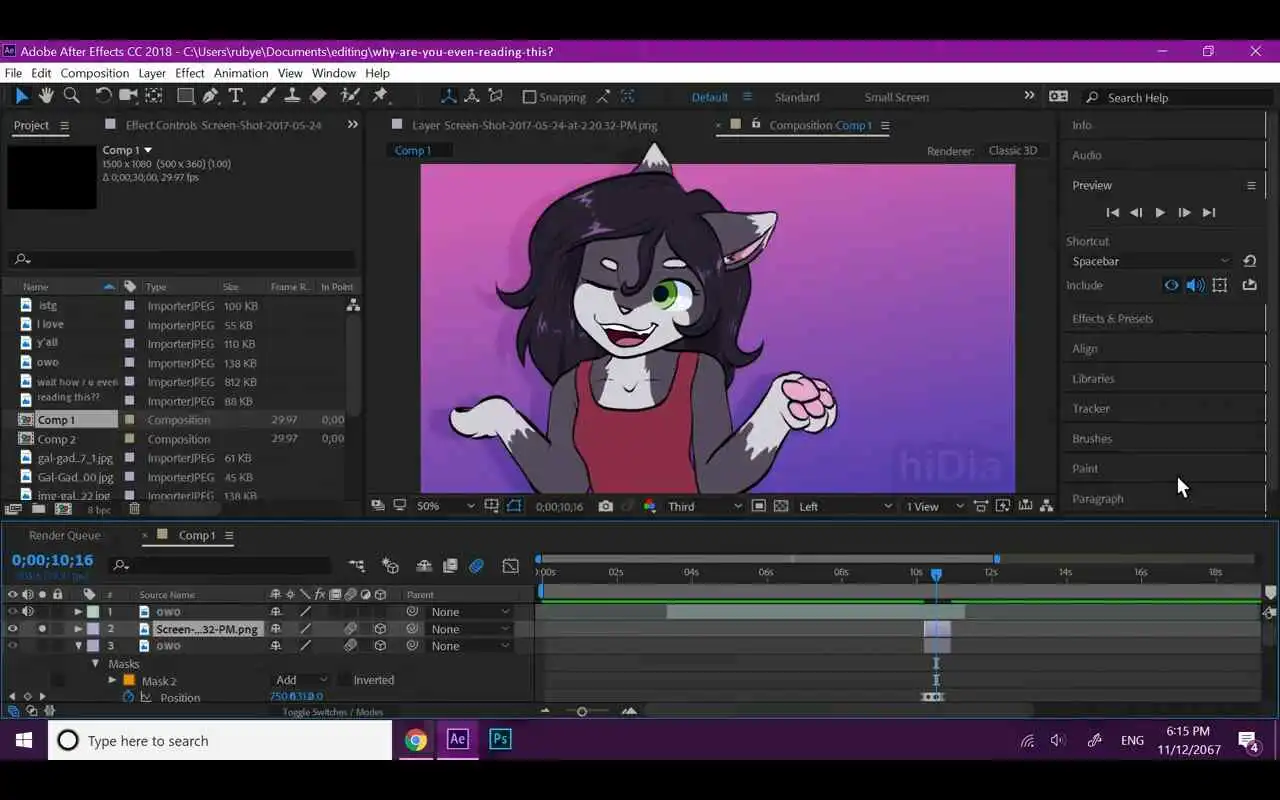
Task: Click the draft 3D icon in timeline
Action: pyautogui.click(x=390, y=565)
